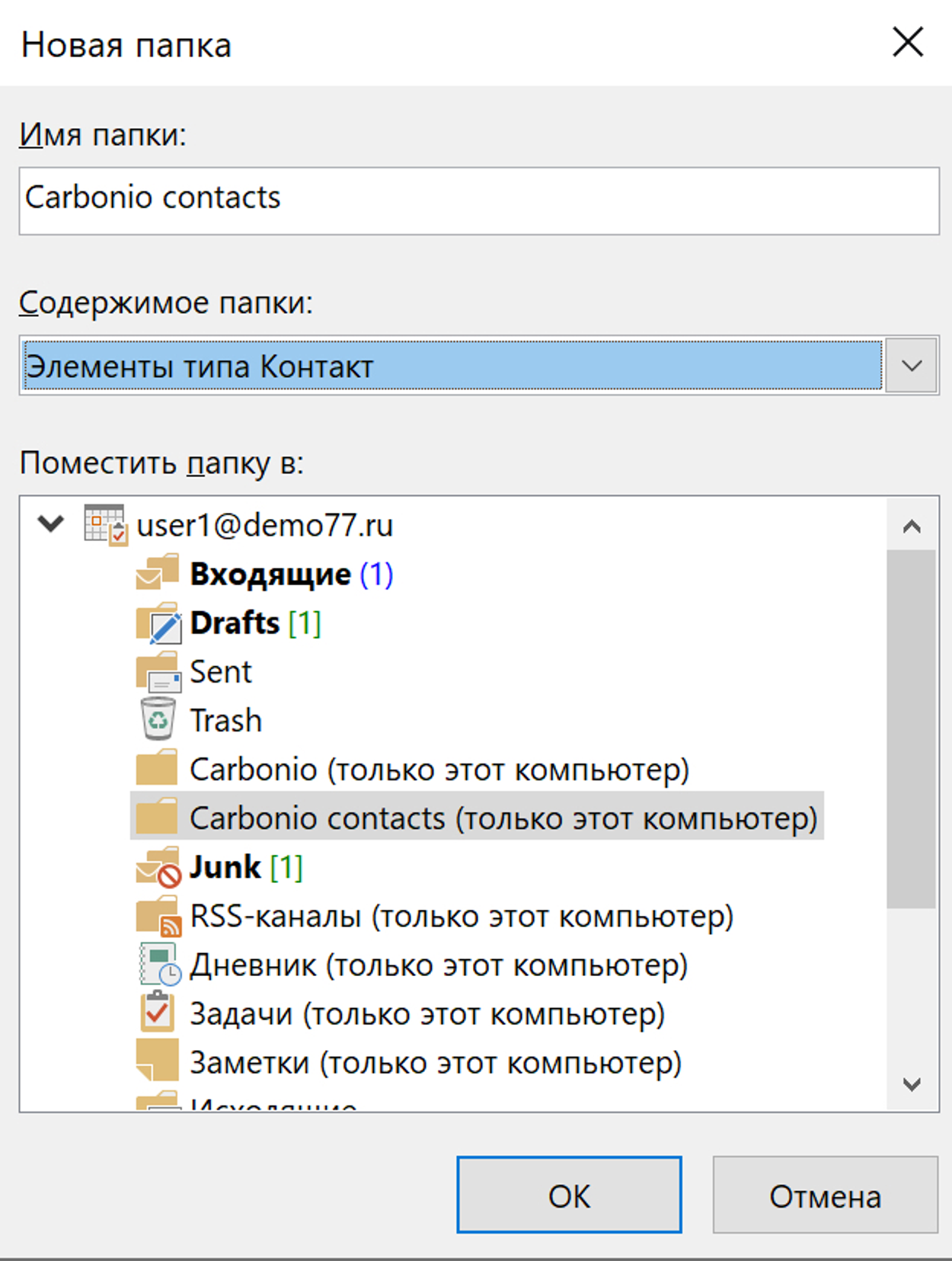Click the RSS-каналы feed folder icon
The image size is (952, 1261).
(x=158, y=917)
